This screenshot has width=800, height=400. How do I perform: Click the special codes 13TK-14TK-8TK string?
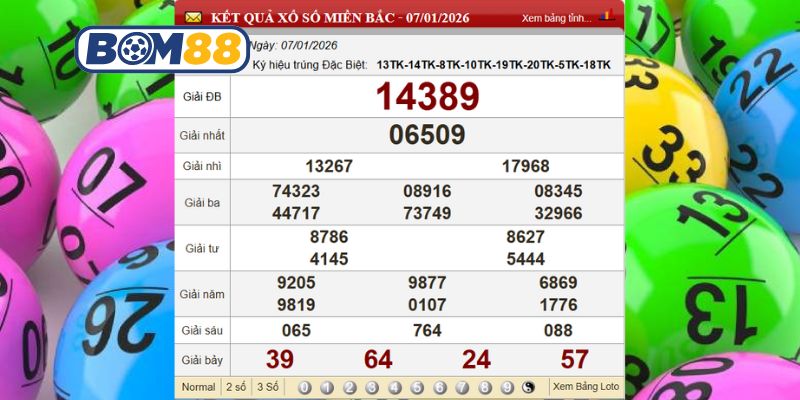pos(493,65)
